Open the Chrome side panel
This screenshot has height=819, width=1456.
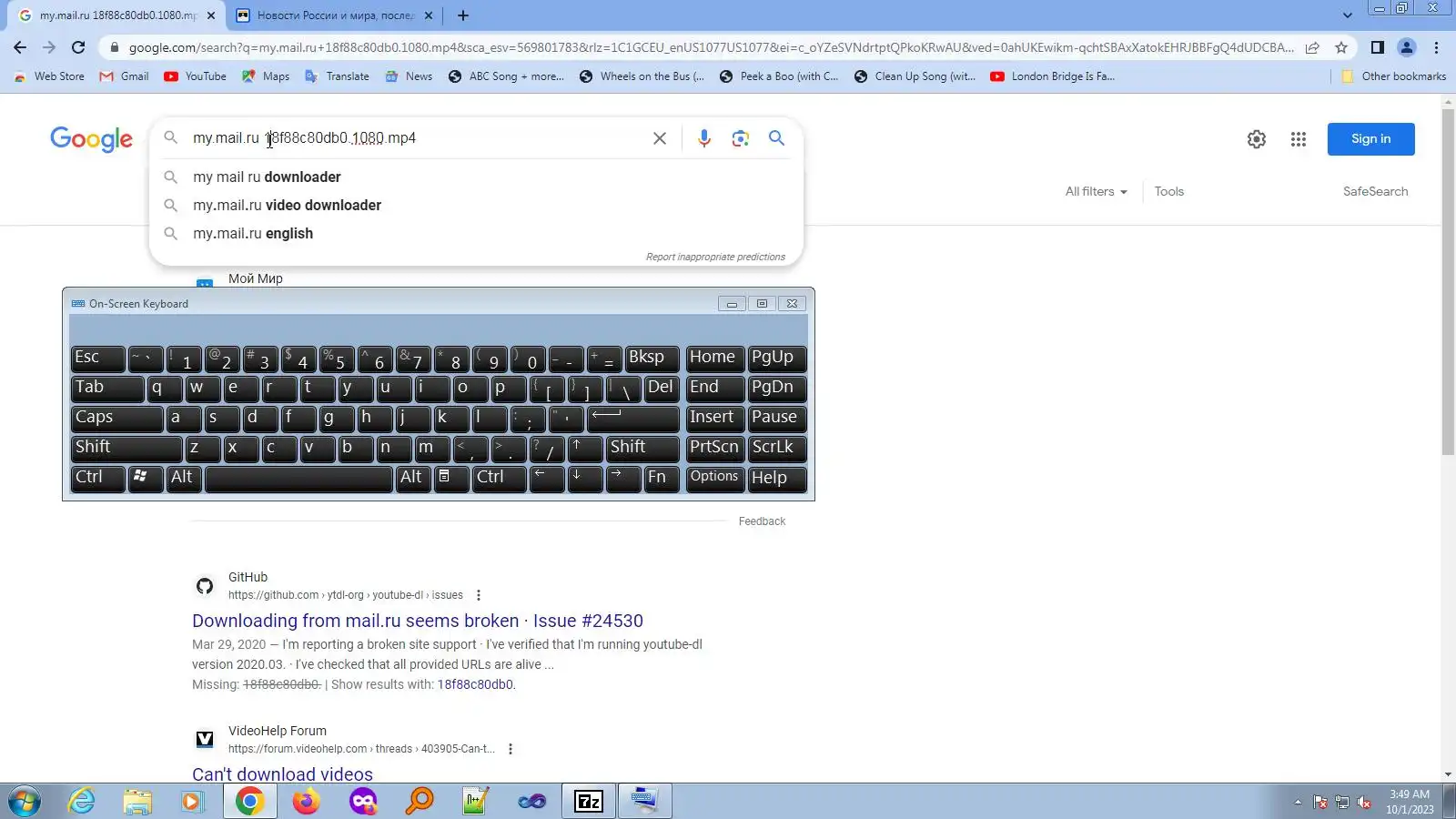(x=1378, y=47)
